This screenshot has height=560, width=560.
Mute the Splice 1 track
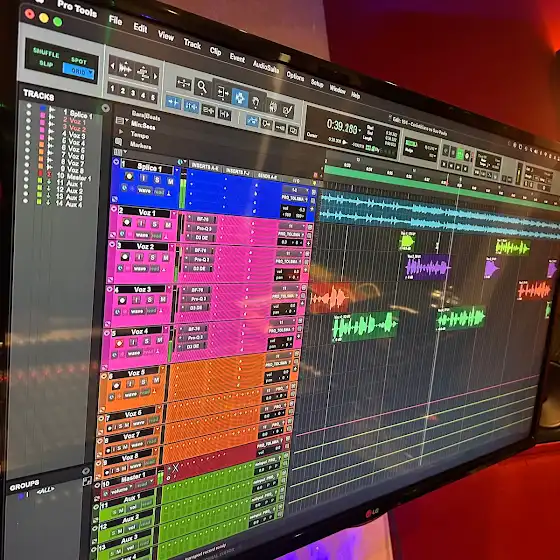click(x=171, y=181)
